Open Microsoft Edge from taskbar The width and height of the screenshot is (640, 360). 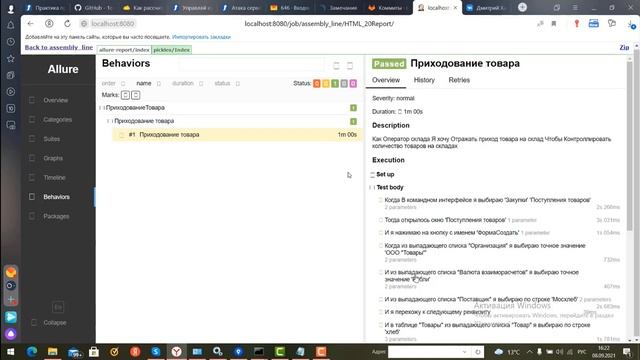(x=32, y=351)
